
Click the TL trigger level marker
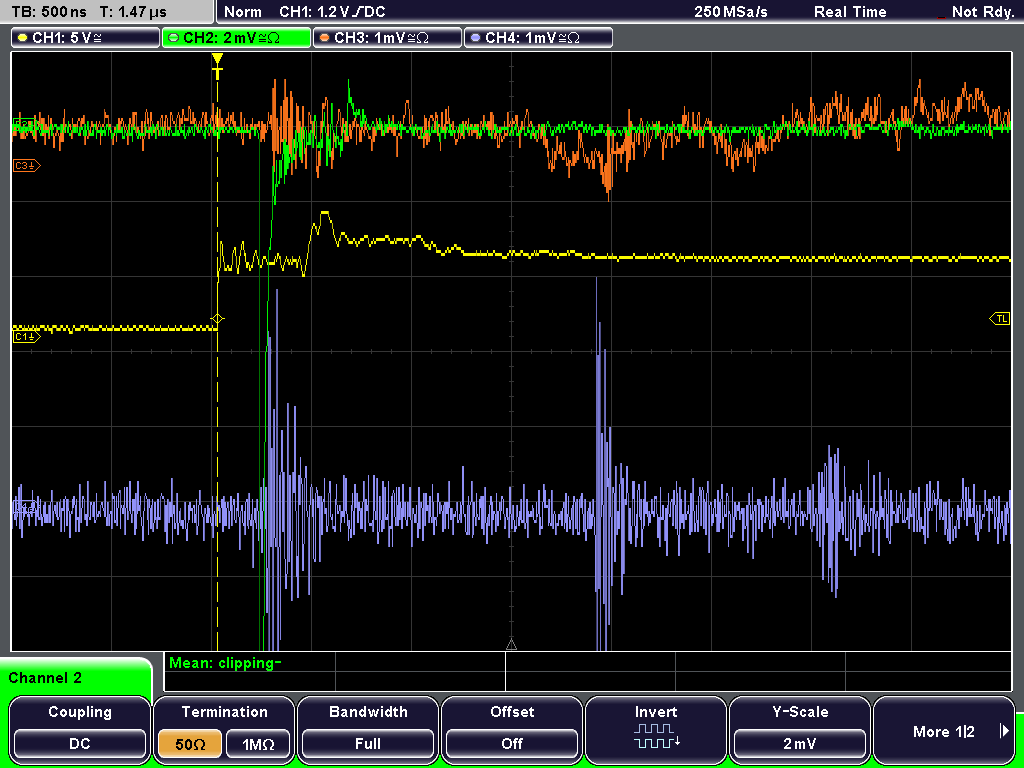(1000, 319)
